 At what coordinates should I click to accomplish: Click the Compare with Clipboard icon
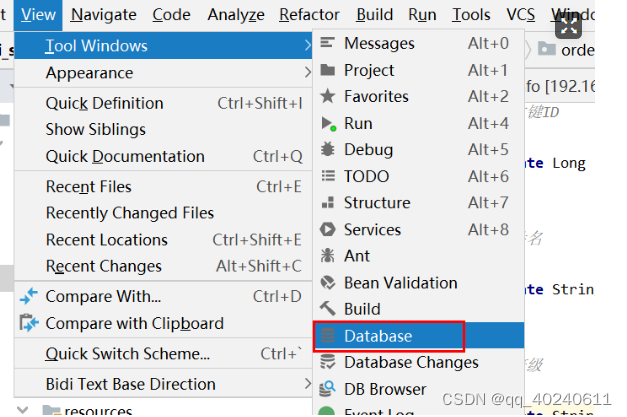pyautogui.click(x=29, y=323)
